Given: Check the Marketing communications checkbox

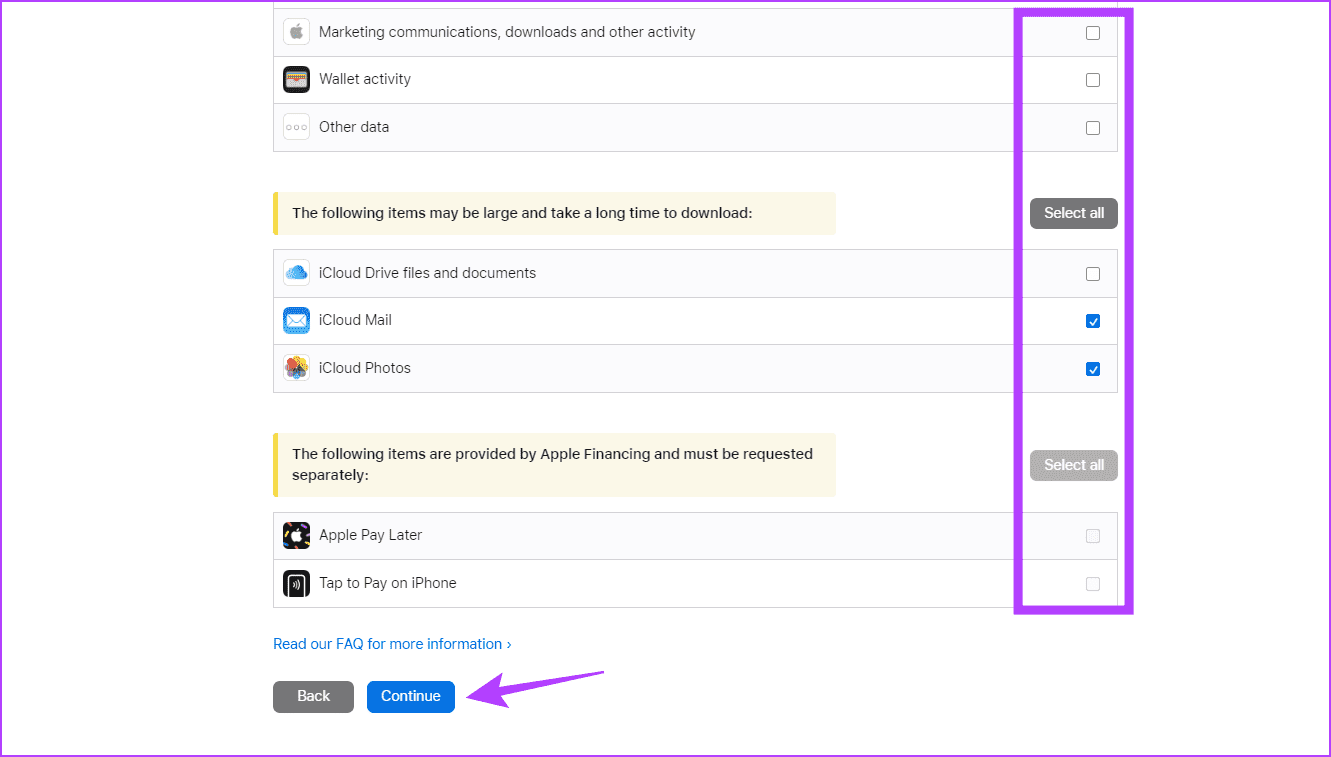Looking at the screenshot, I should (x=1093, y=33).
